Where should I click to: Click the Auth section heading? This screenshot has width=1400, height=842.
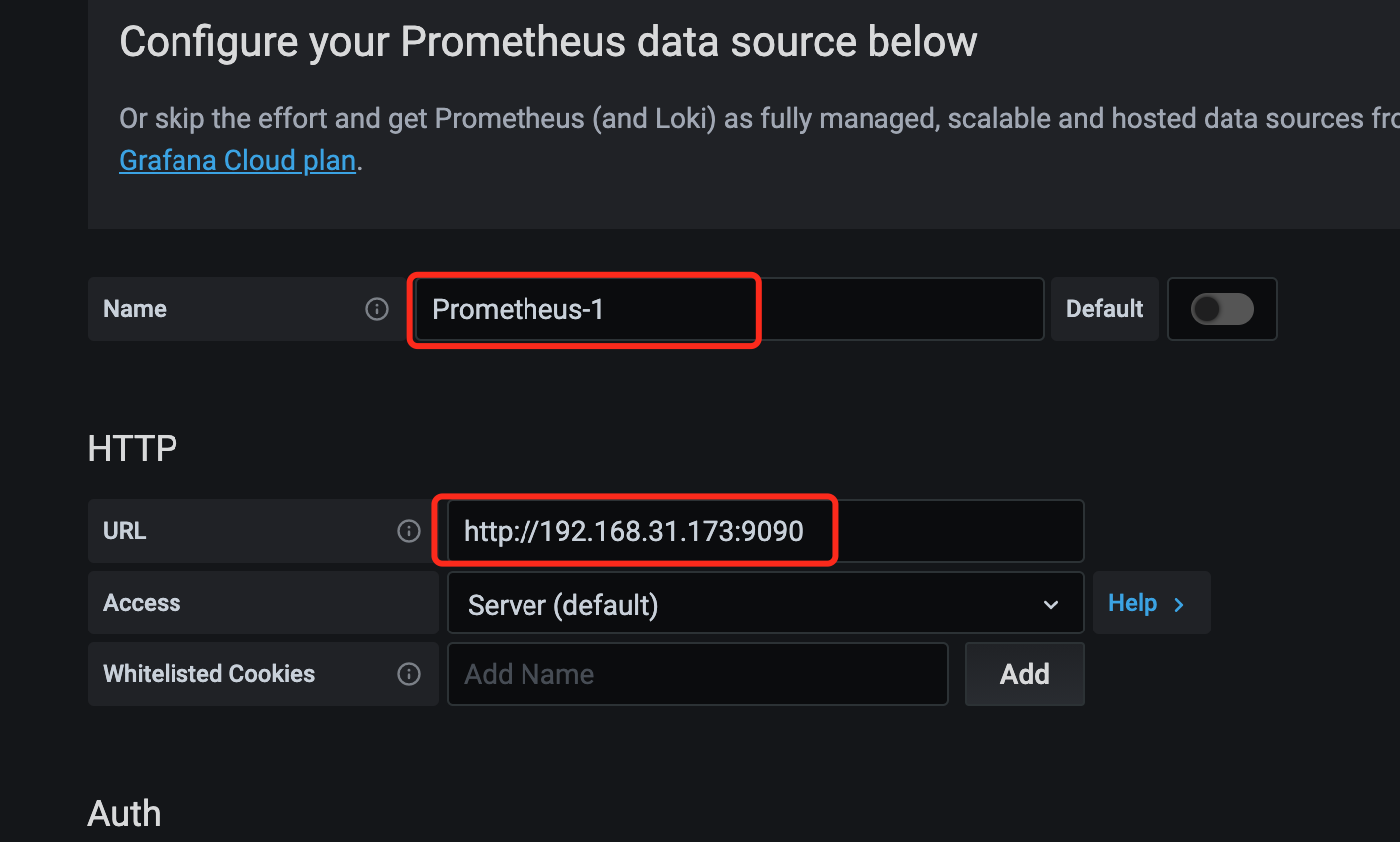[x=124, y=814]
